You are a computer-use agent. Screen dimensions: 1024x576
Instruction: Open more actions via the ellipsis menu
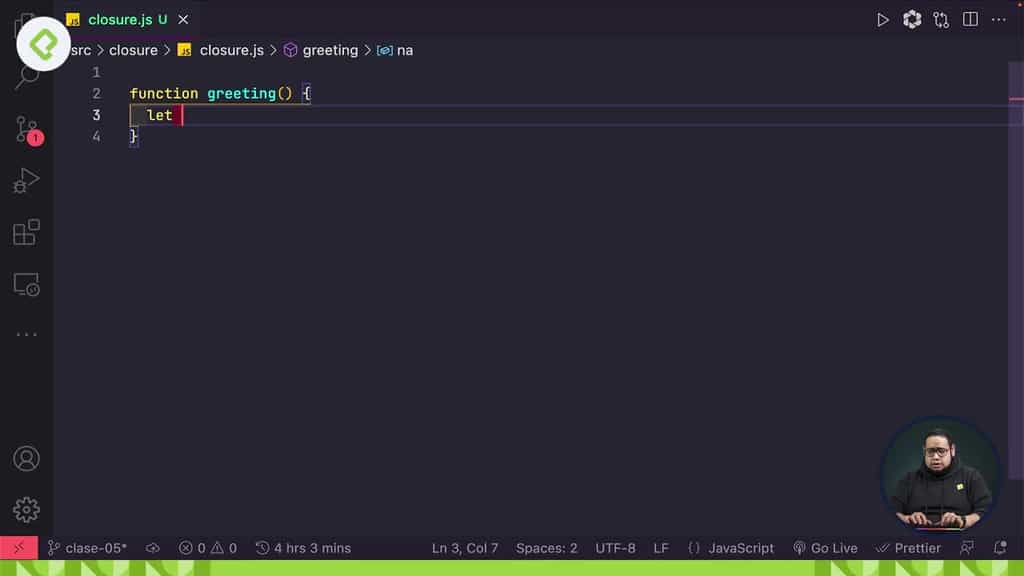point(999,19)
